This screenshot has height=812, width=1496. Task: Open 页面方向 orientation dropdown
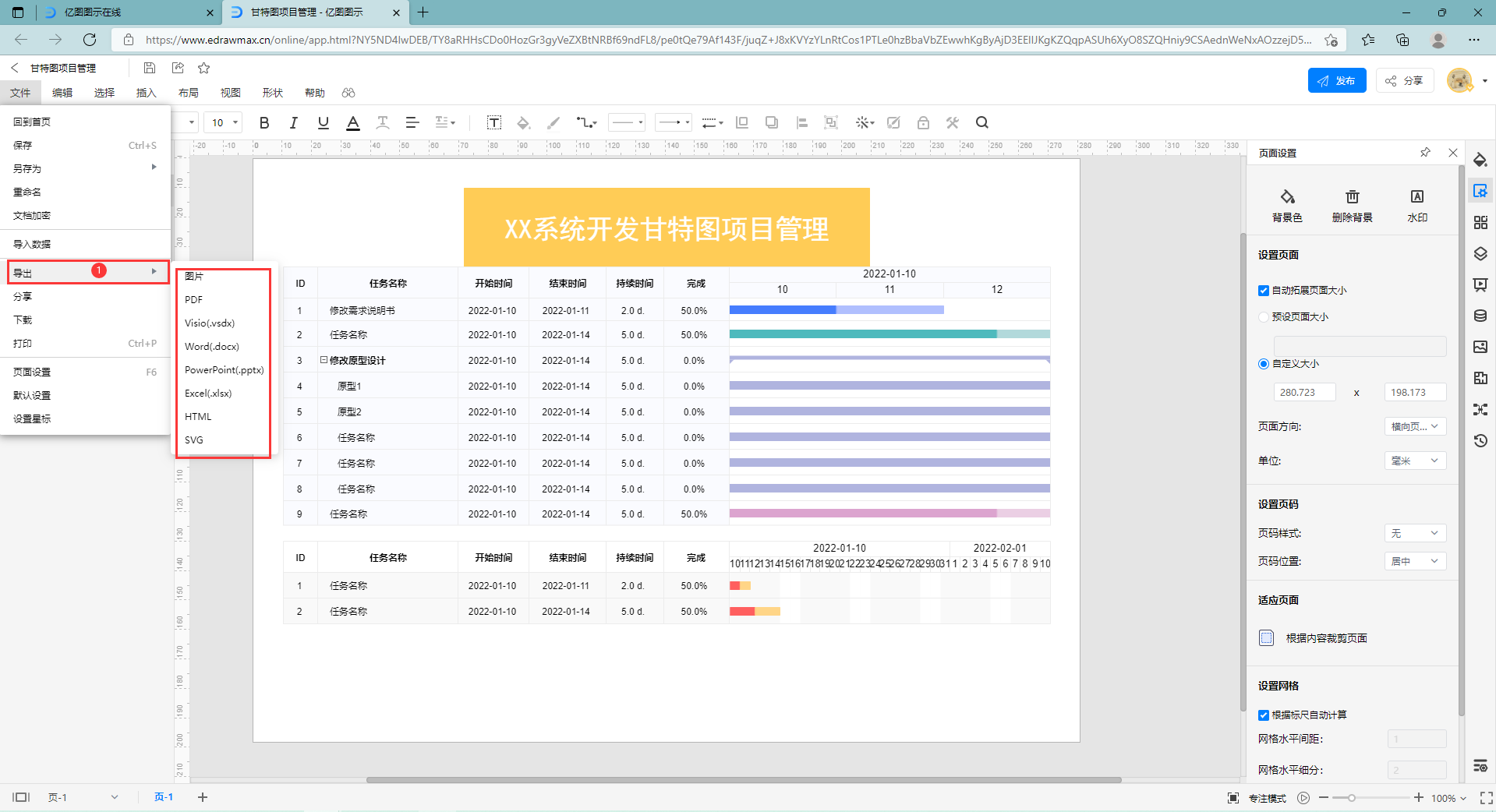tap(1415, 426)
